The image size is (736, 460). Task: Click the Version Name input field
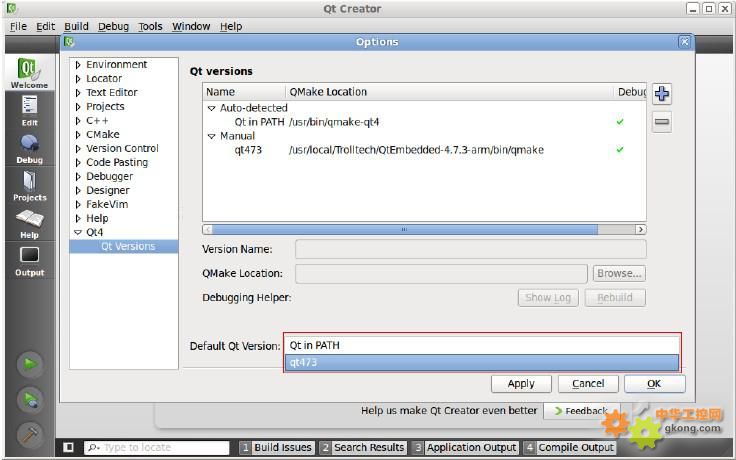tap(470, 249)
